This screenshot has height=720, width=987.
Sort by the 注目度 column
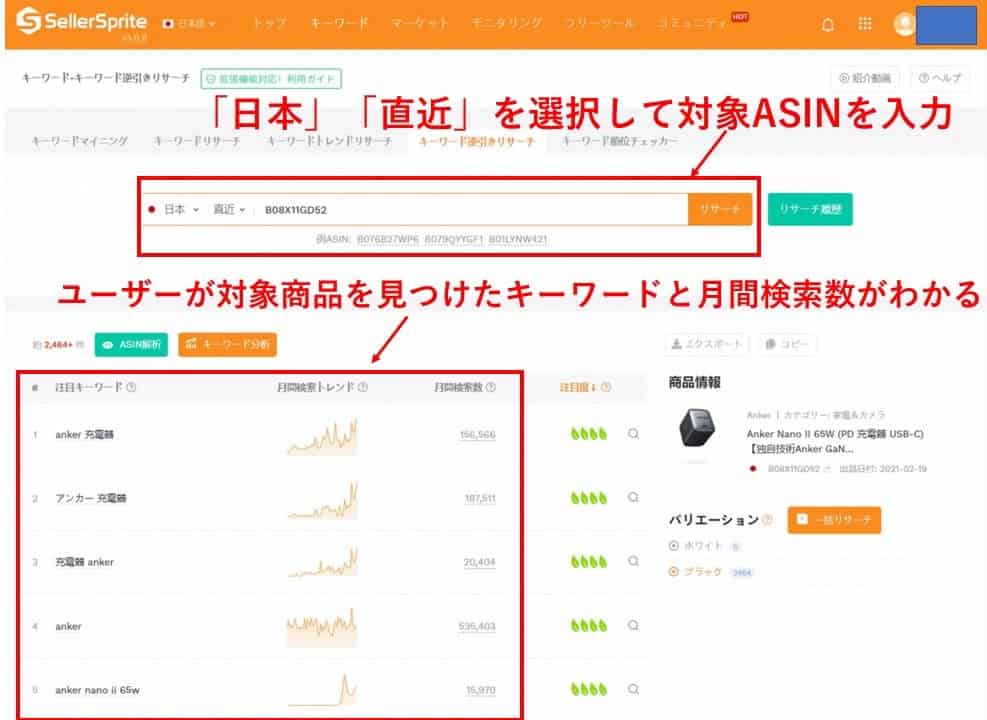[x=578, y=387]
